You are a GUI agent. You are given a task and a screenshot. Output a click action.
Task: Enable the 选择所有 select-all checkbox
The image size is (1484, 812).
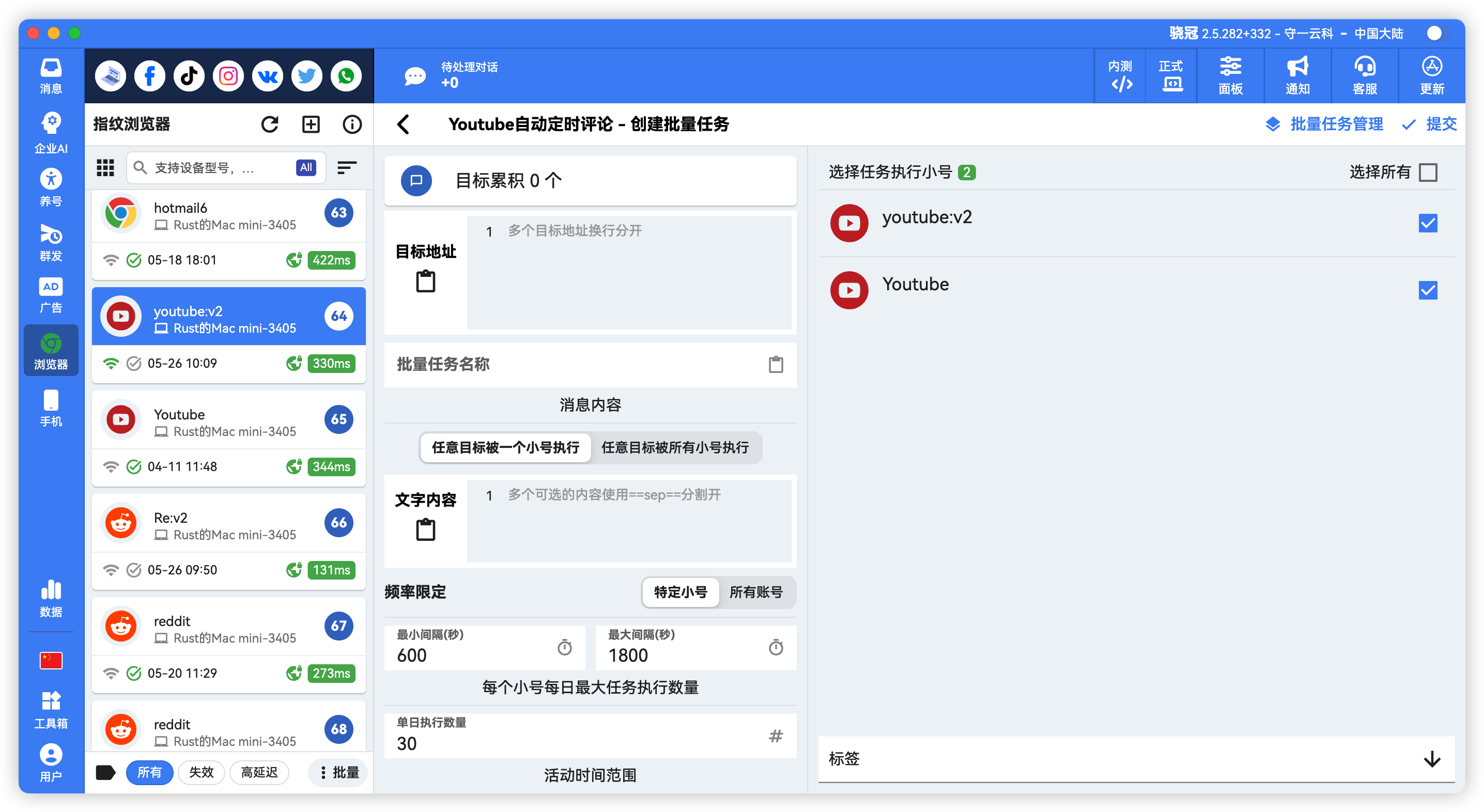click(1428, 171)
